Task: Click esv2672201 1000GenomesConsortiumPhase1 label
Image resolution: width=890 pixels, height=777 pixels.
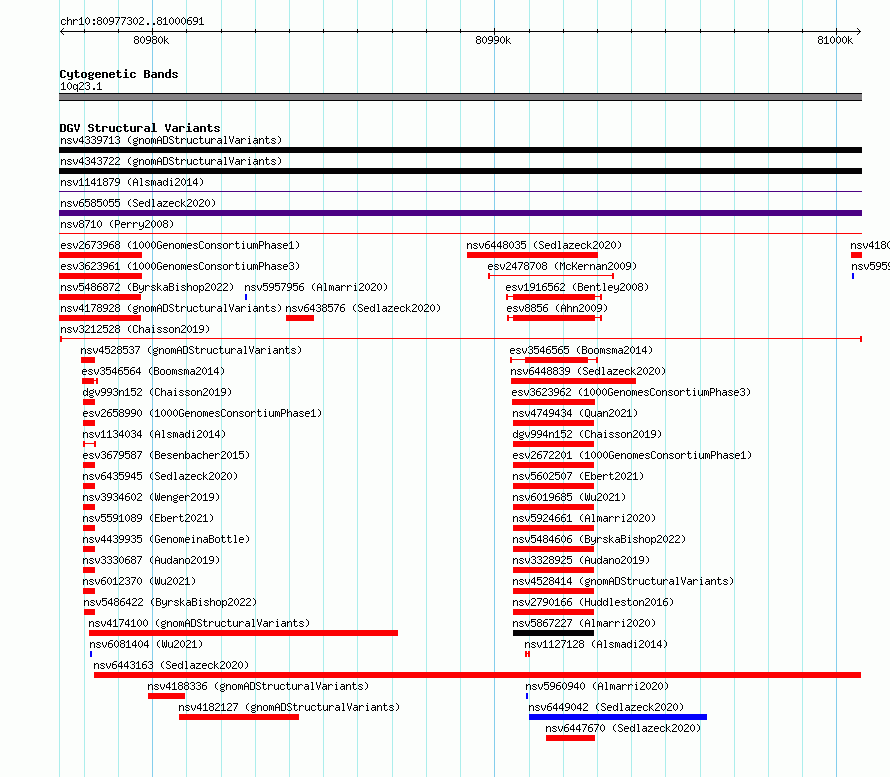Action: (x=632, y=455)
